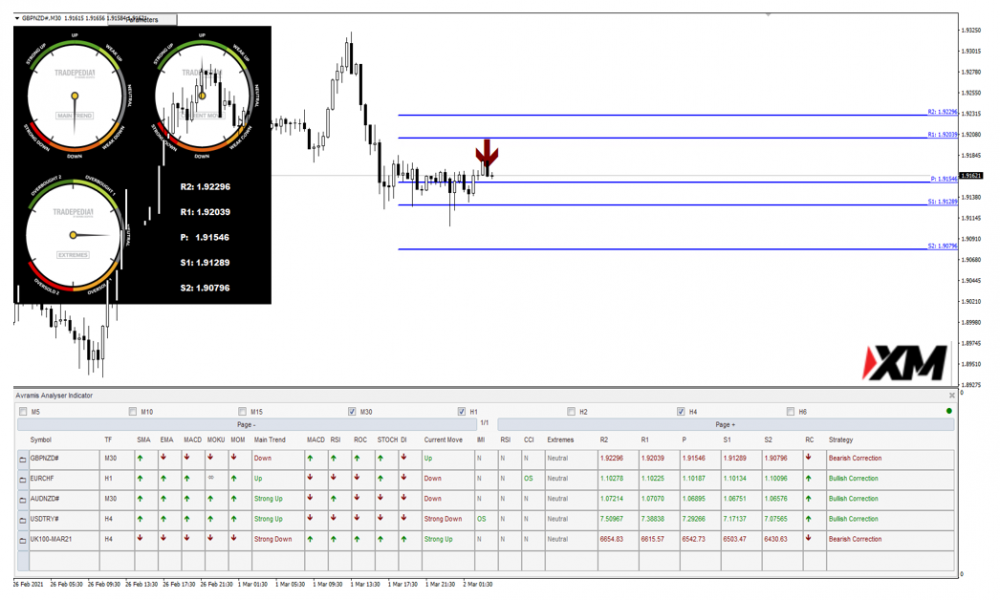The image size is (1000, 600).
Task: Click the RC up arrow in AUDNZD# row
Action: [x=809, y=499]
